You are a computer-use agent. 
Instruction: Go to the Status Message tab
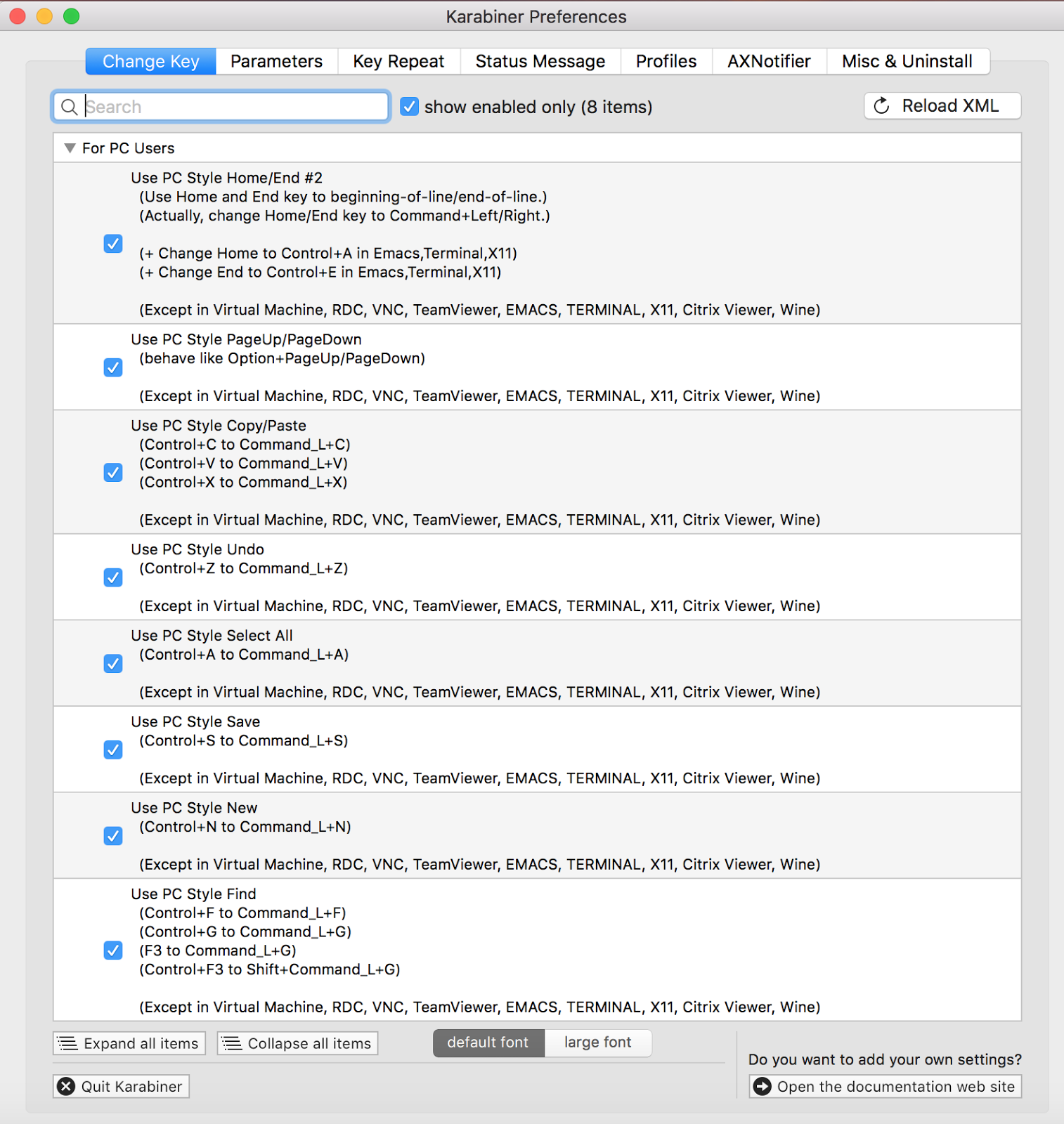pyautogui.click(x=540, y=61)
